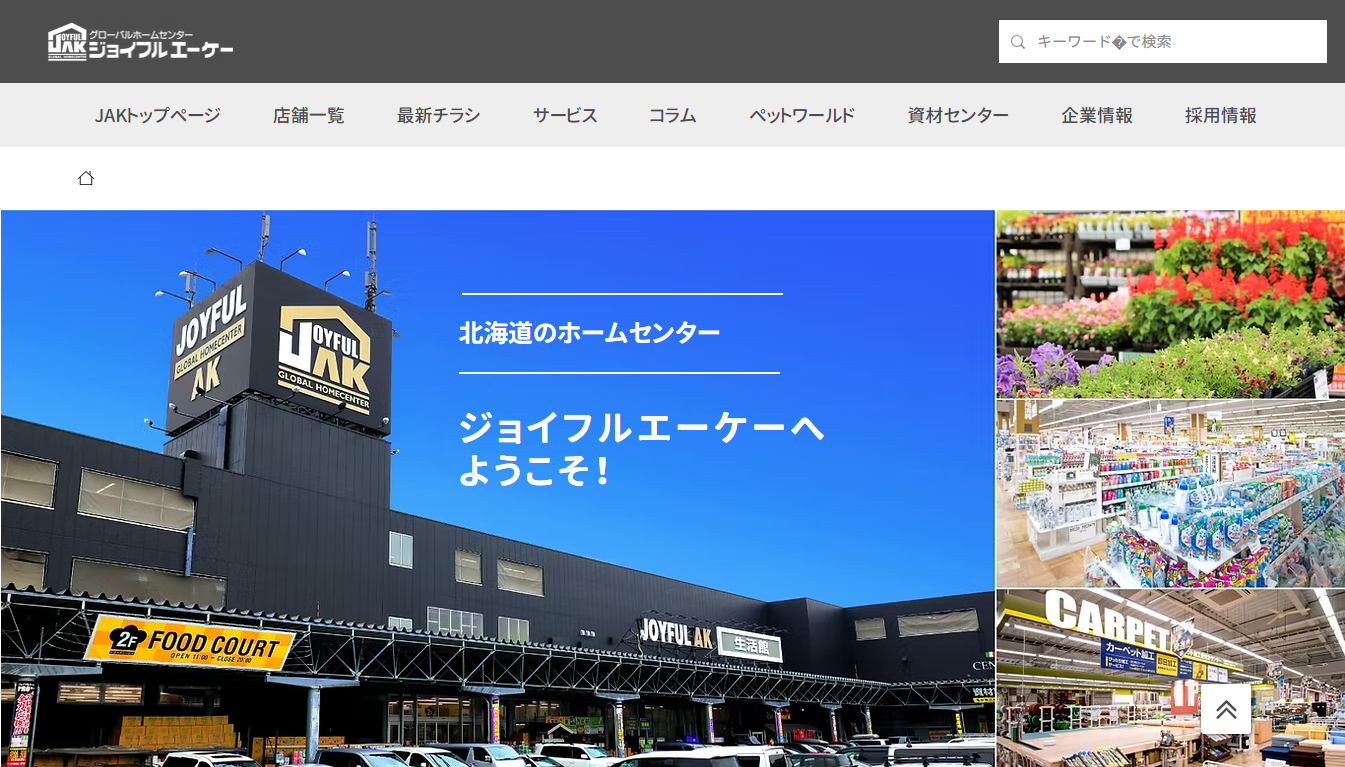1345x767 pixels.
Task: Click the 北海道のホームセンター heading text
Action: pyautogui.click(x=589, y=333)
